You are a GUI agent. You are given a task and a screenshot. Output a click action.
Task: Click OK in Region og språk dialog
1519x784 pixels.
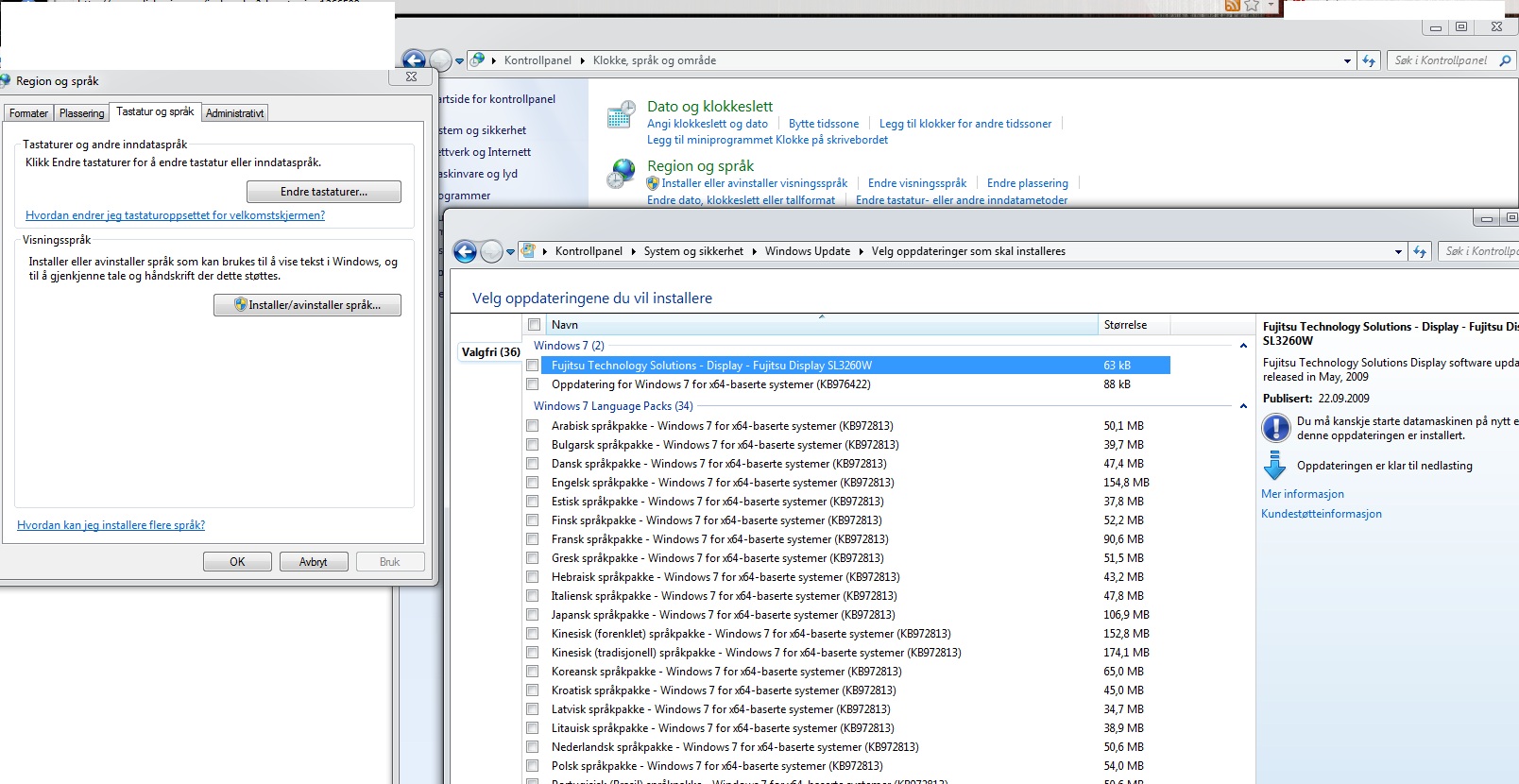(237, 562)
